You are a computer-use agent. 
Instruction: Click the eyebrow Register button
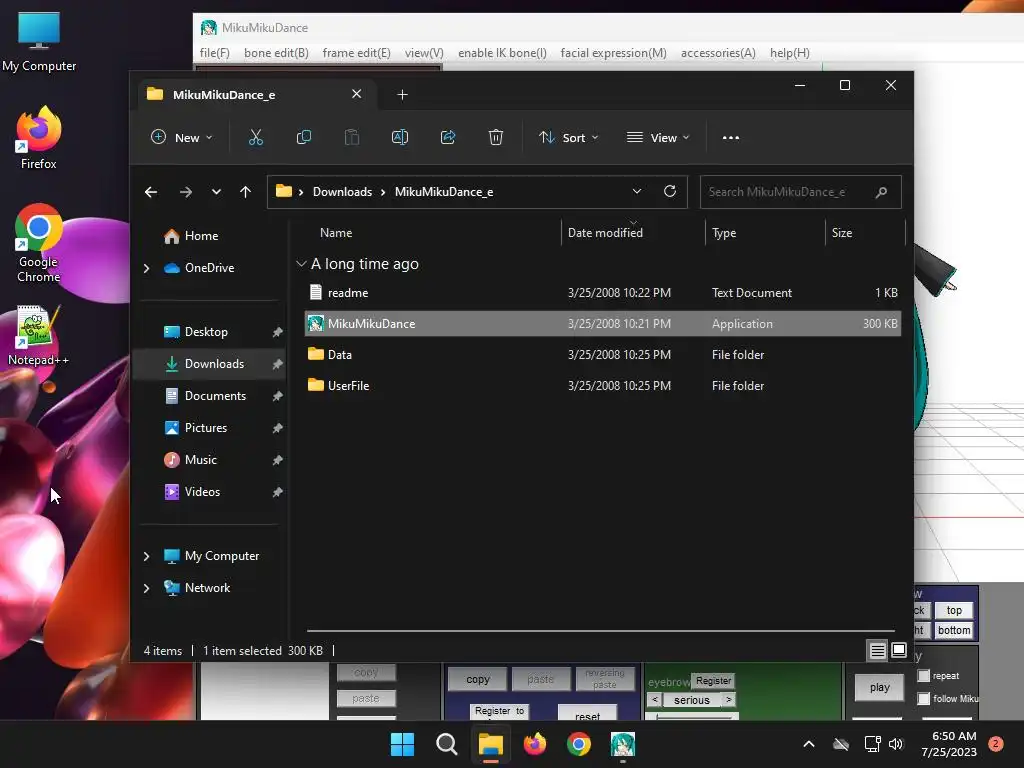click(713, 680)
